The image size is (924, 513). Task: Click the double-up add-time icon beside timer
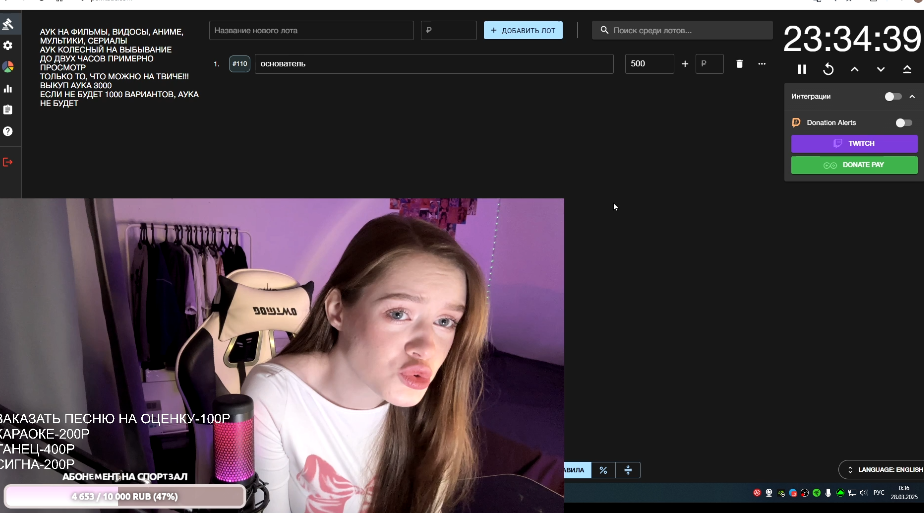coord(907,69)
